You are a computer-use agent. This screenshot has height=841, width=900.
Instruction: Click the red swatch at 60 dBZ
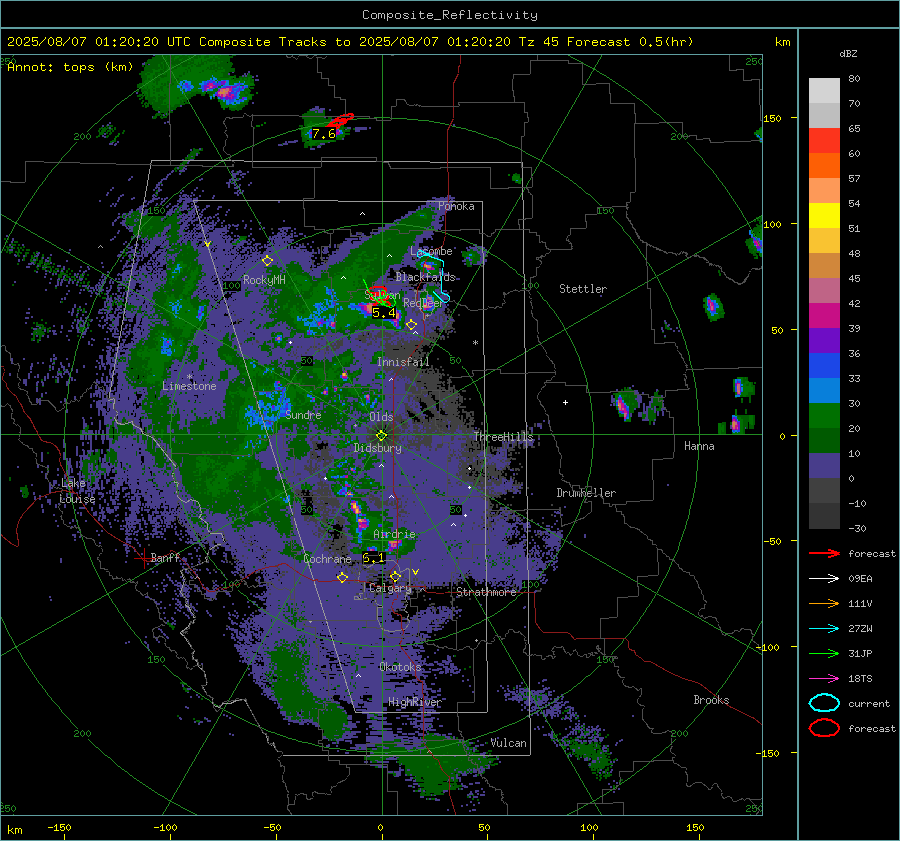tap(824, 141)
